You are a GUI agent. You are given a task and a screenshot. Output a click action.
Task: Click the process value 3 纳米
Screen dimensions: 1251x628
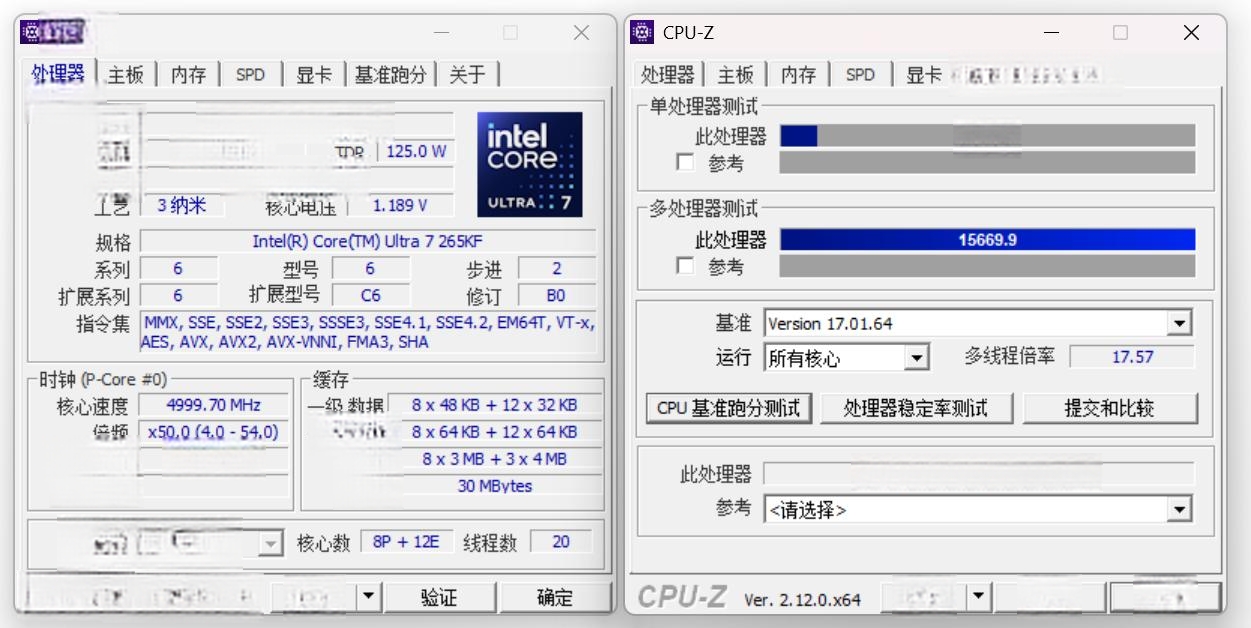(x=181, y=205)
